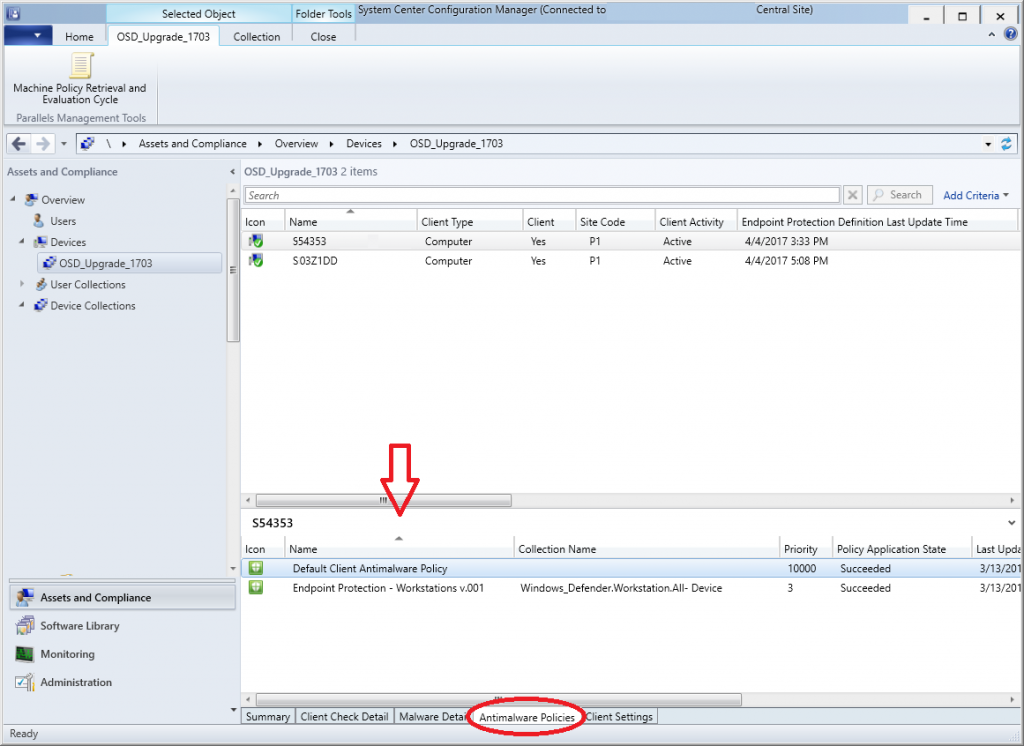Open Monitoring workspace icon
1024x746 pixels.
[25, 654]
